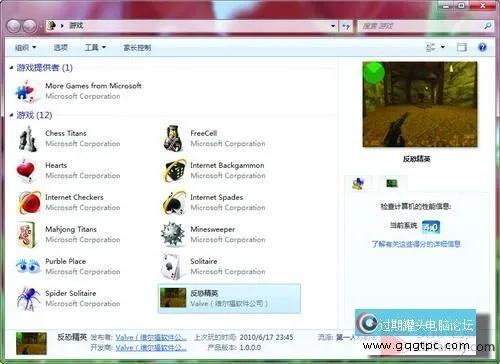Select the Chess Titans title text
Screen dimensions: 500x364
tap(66, 133)
